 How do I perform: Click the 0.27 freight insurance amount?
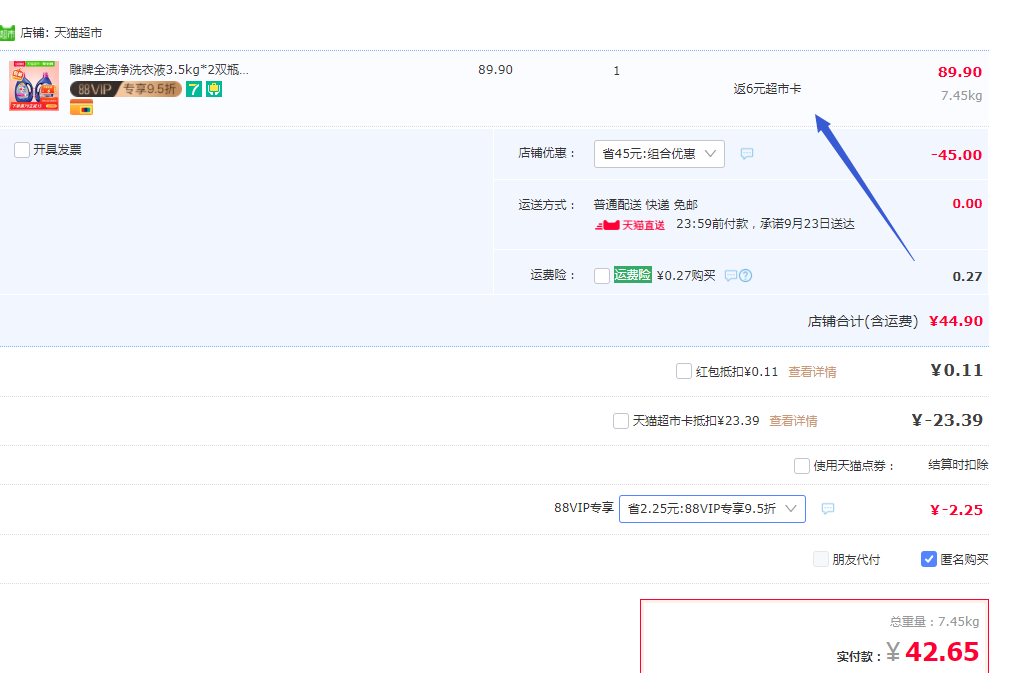(x=967, y=276)
